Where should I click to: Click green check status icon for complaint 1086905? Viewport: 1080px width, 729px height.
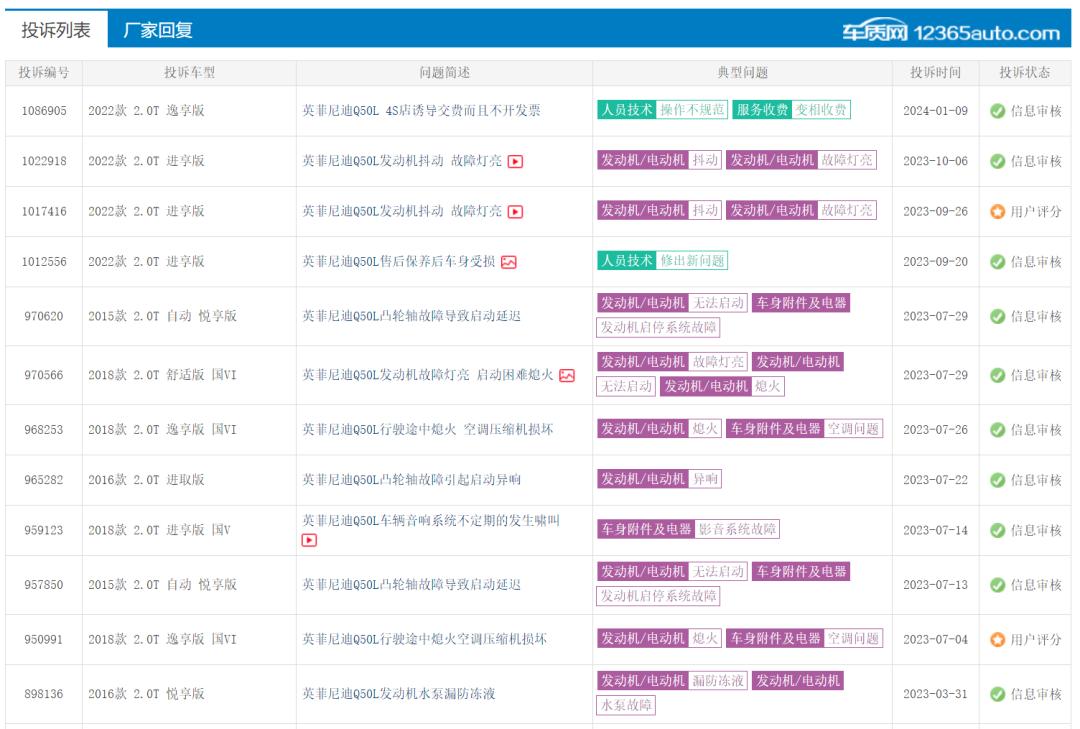tap(997, 111)
